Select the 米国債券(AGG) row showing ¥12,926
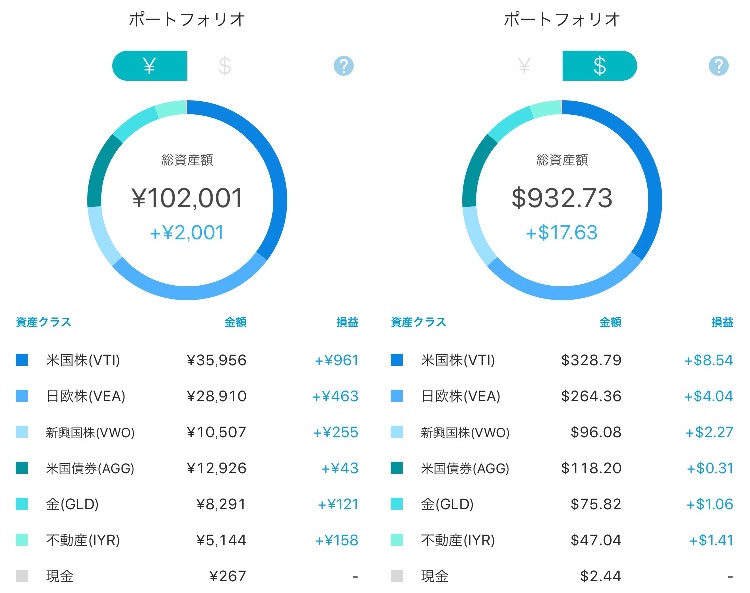The height and width of the screenshot is (593, 750). point(187,468)
